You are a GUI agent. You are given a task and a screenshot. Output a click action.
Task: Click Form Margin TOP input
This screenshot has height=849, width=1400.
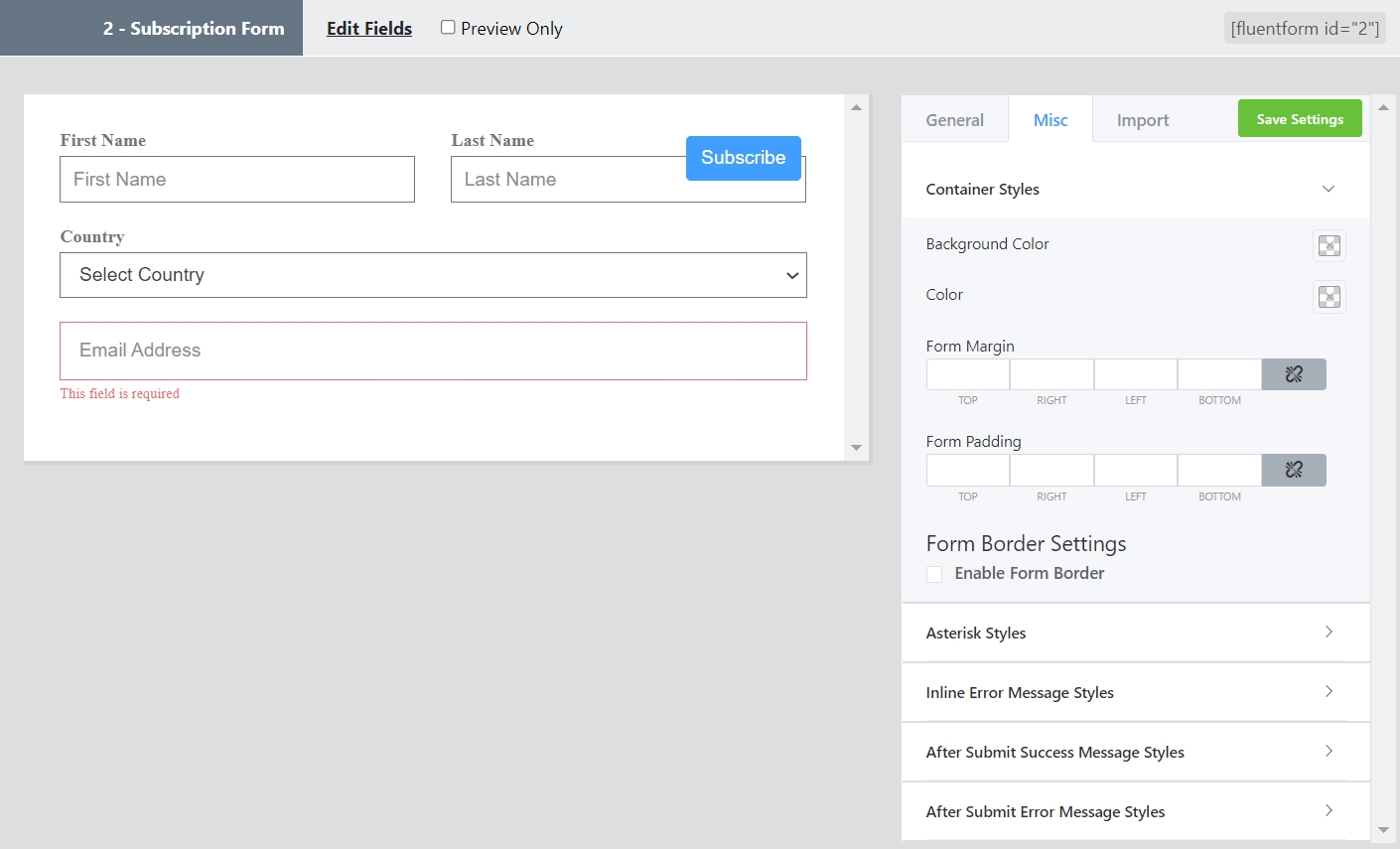968,374
